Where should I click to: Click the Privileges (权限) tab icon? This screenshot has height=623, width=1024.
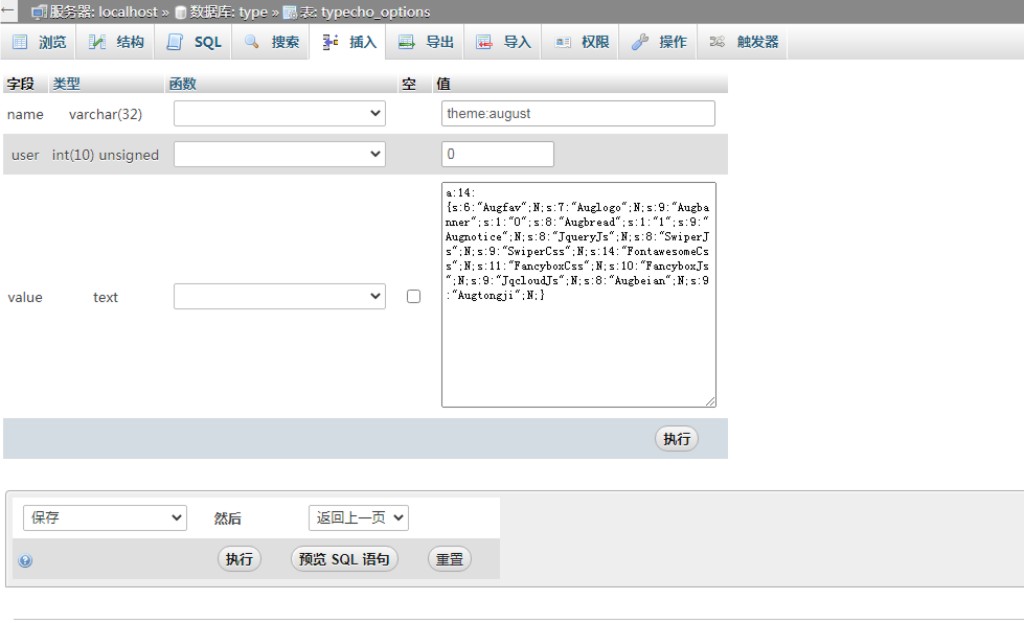click(x=562, y=42)
